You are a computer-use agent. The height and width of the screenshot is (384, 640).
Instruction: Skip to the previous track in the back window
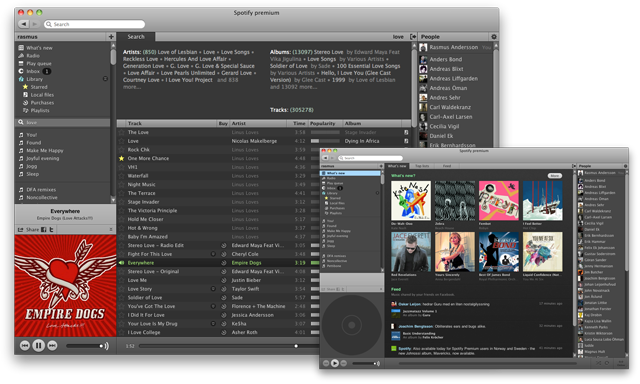pos(25,346)
